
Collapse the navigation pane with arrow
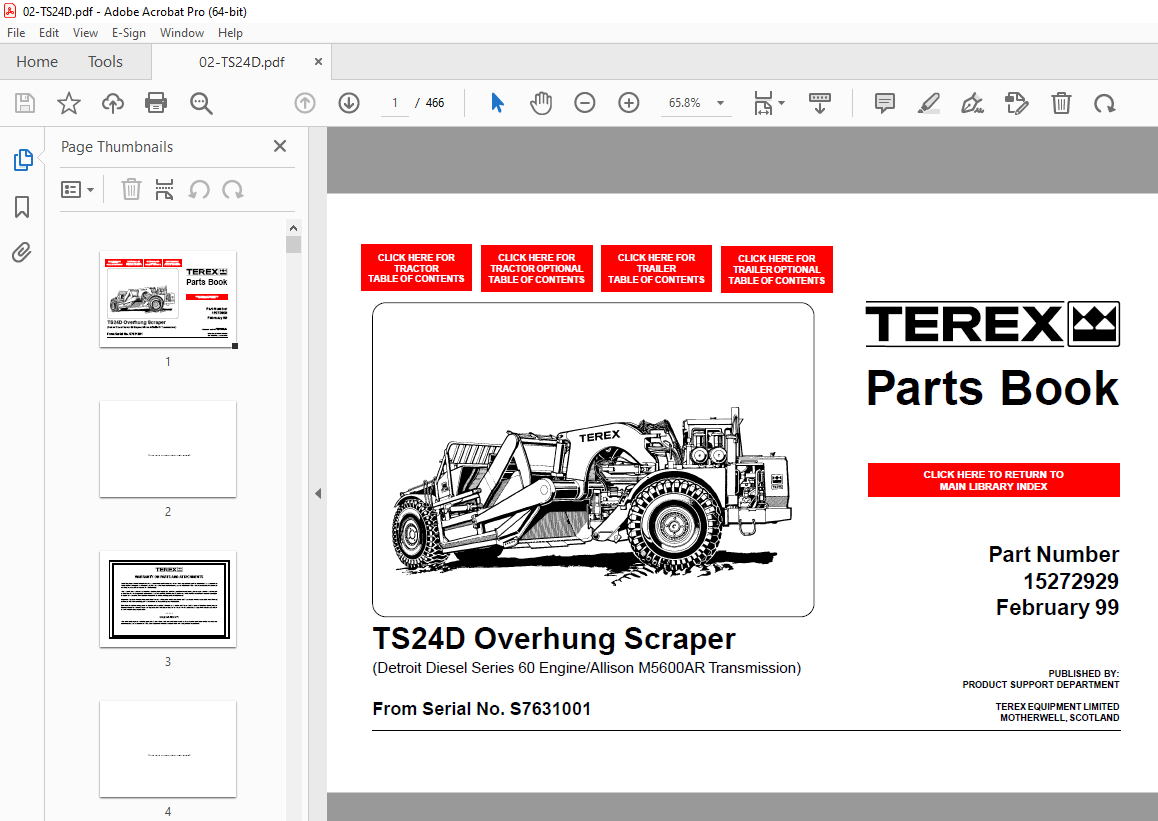click(318, 493)
